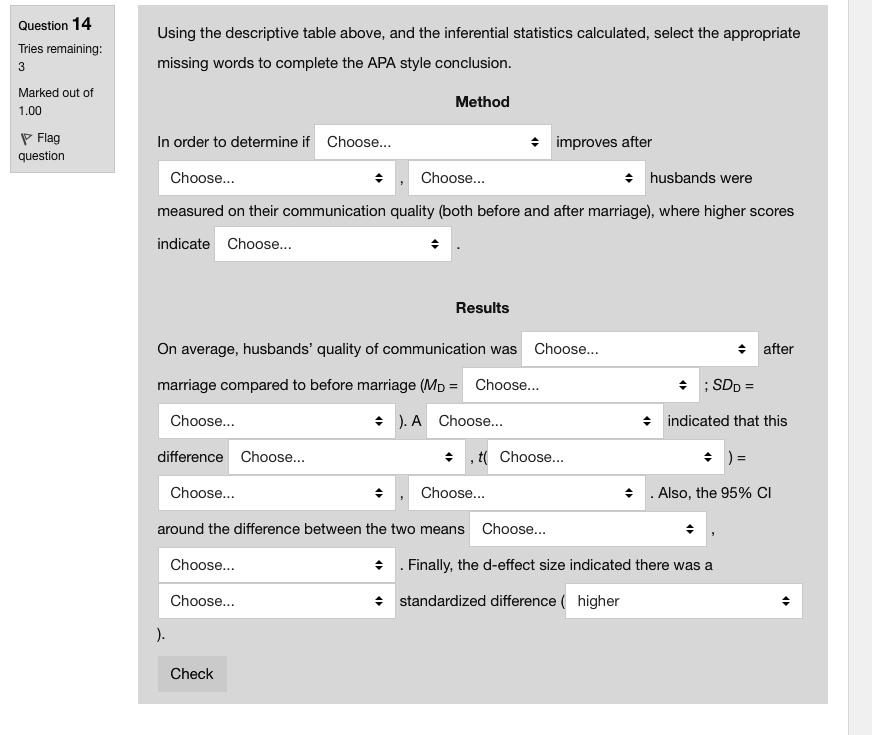
Task: Open the dropdown currently showing 'higher'
Action: point(684,600)
